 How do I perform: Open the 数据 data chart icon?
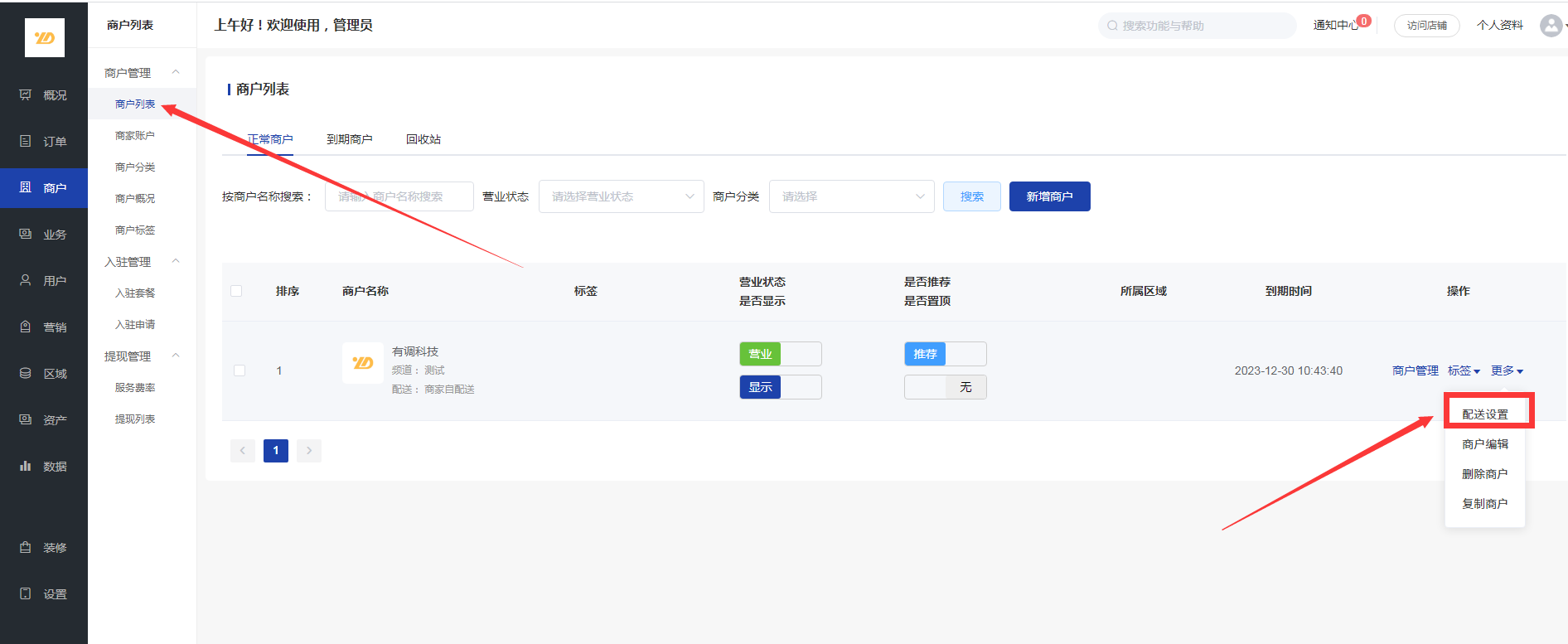(x=26, y=466)
